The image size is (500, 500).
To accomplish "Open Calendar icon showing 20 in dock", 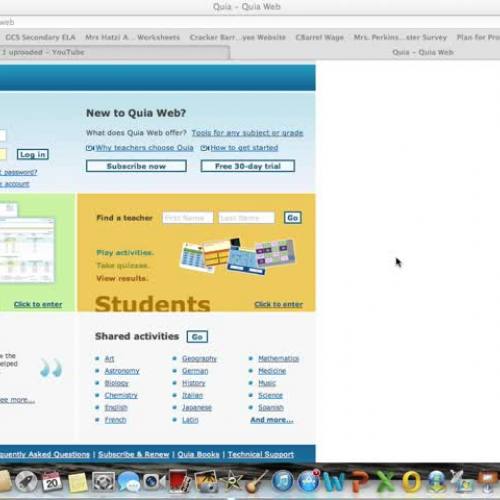I will point(52,482).
